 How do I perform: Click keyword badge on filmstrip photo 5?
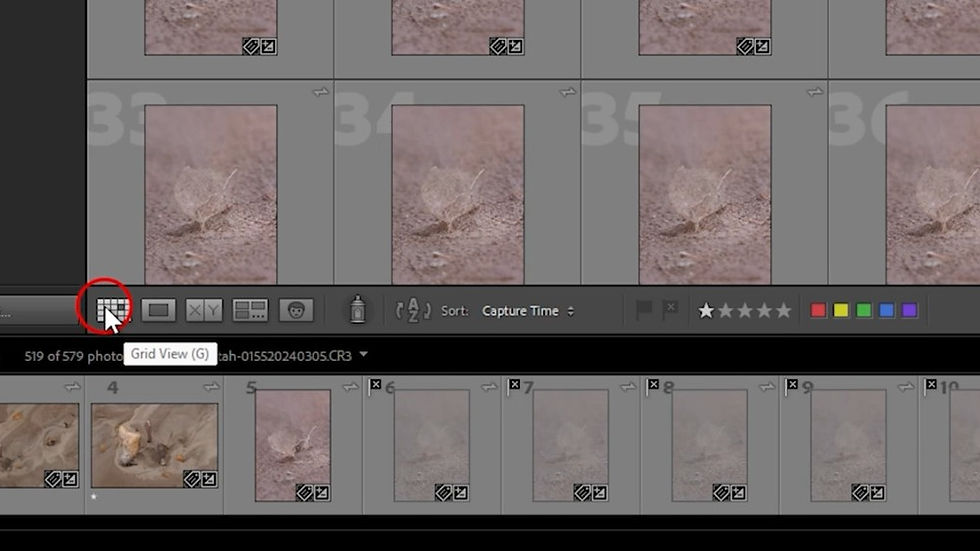click(x=304, y=493)
